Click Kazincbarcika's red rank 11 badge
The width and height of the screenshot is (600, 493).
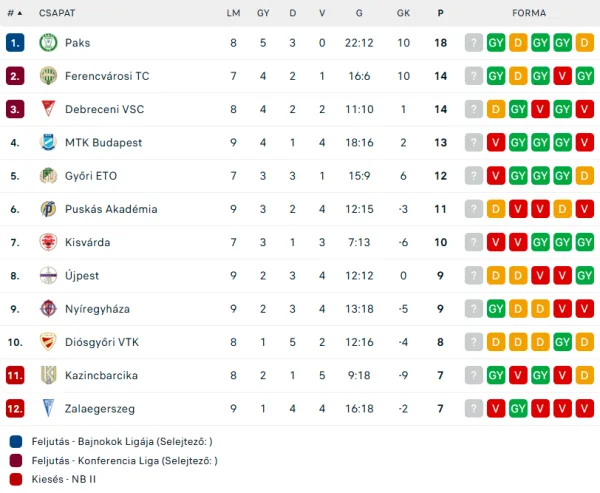coord(14,376)
